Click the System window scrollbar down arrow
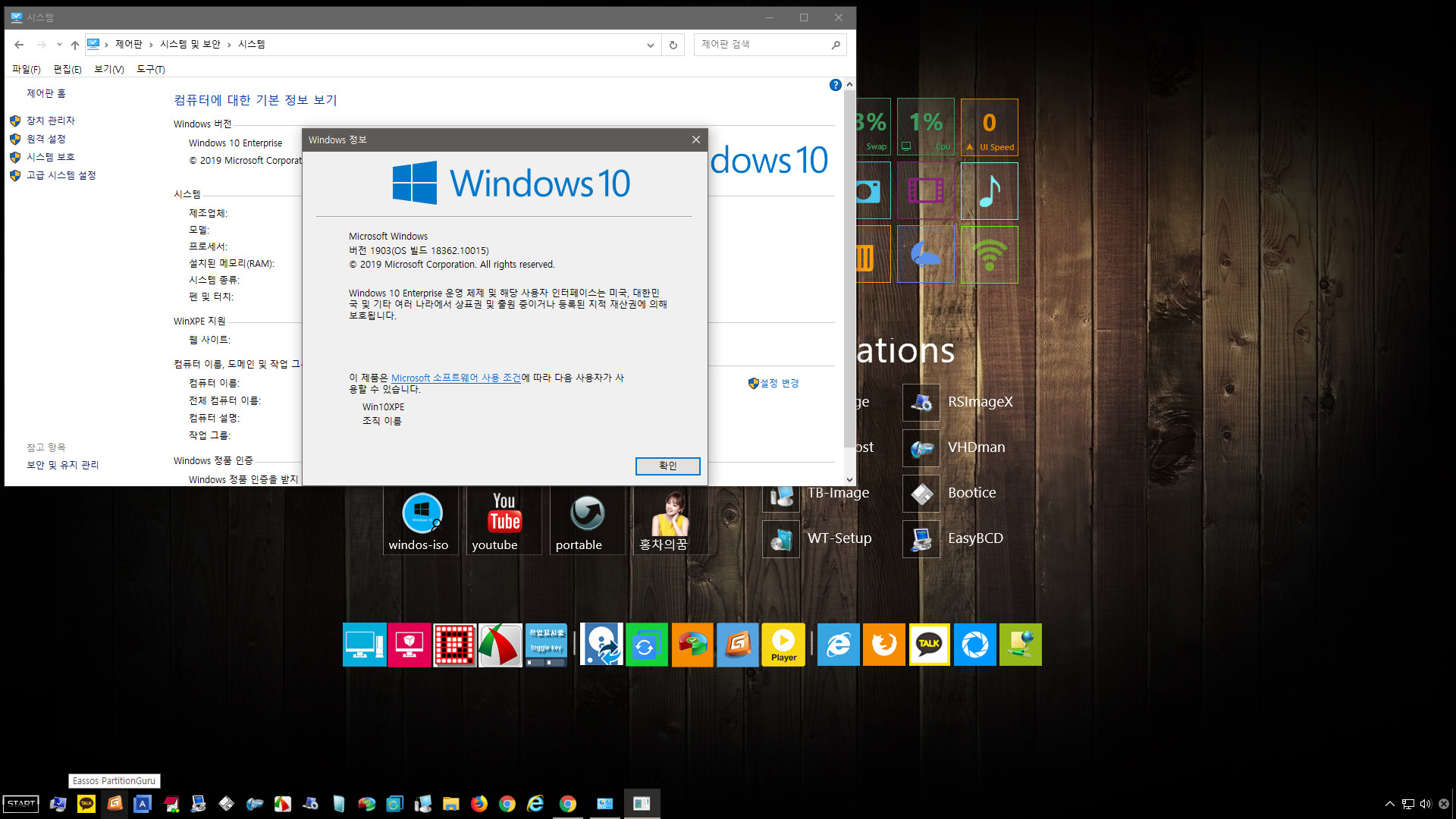Screen dimensions: 1456x819 coord(849,479)
